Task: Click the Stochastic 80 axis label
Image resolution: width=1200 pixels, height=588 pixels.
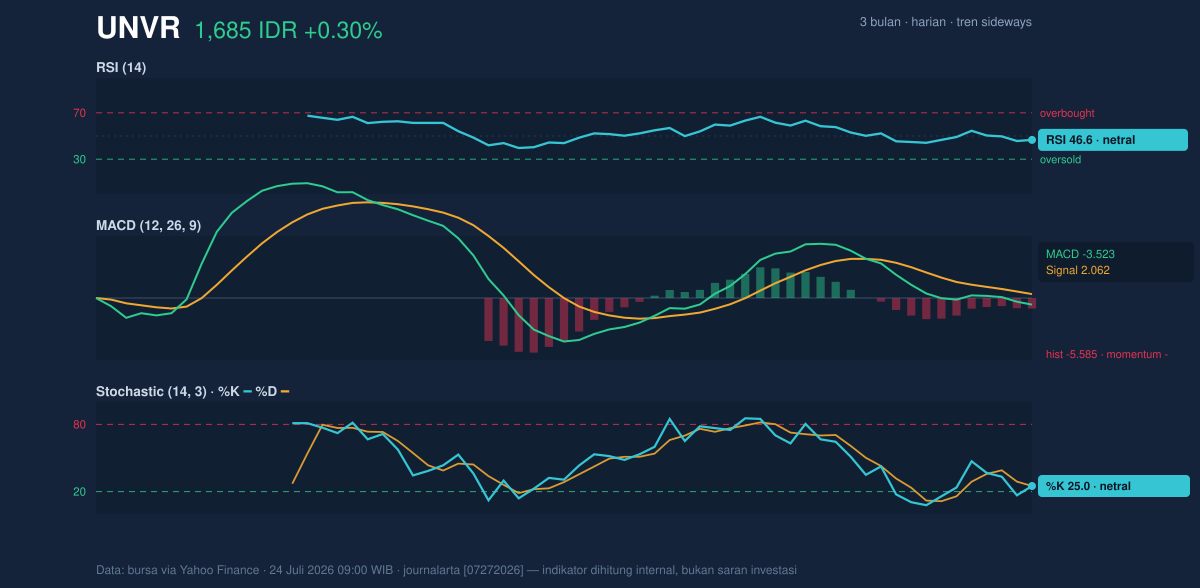Action: tap(79, 425)
